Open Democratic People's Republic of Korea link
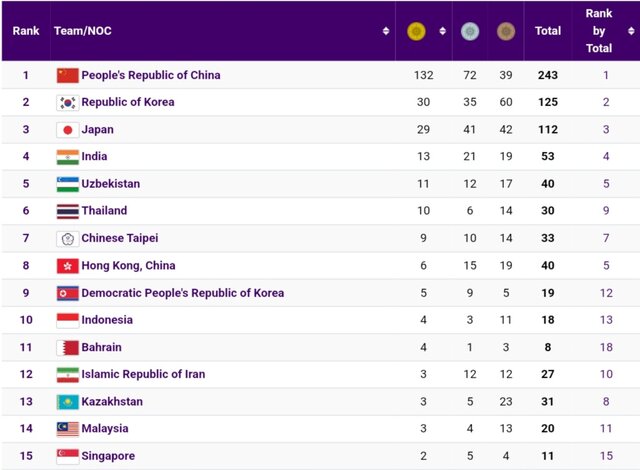The image size is (640, 470). (183, 293)
